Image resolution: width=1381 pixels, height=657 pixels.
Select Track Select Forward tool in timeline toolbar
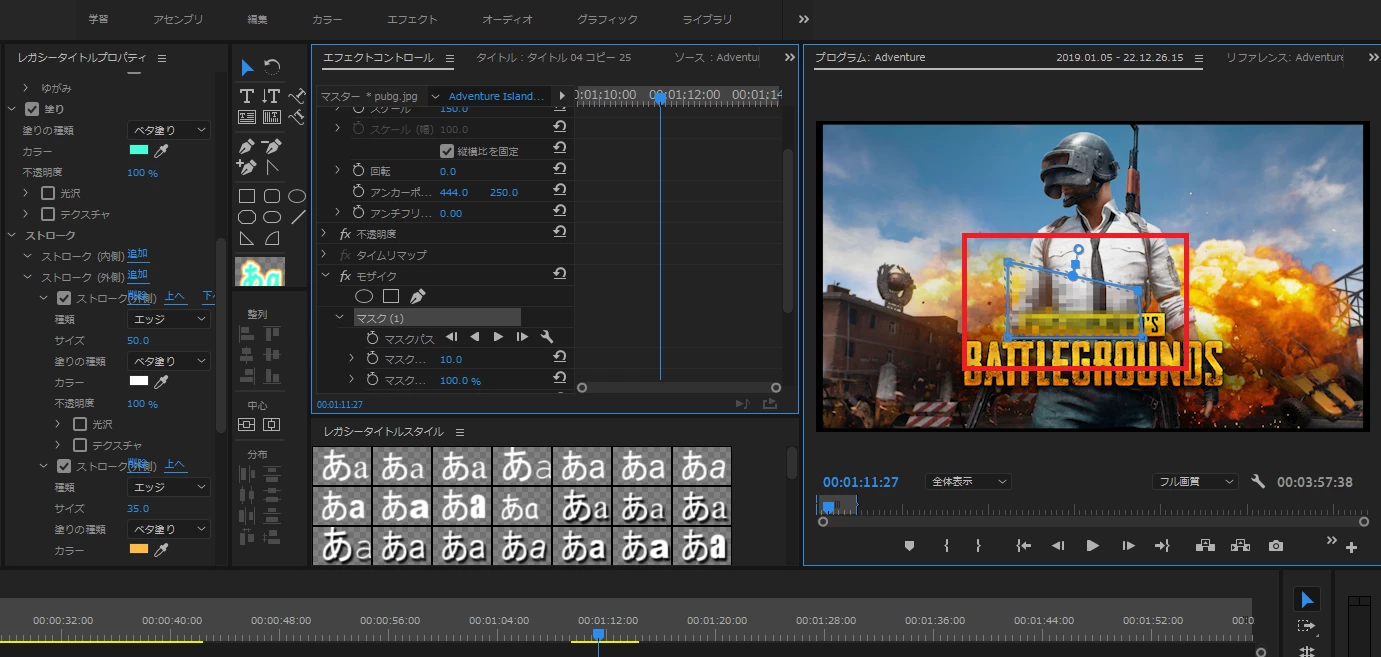(1306, 626)
